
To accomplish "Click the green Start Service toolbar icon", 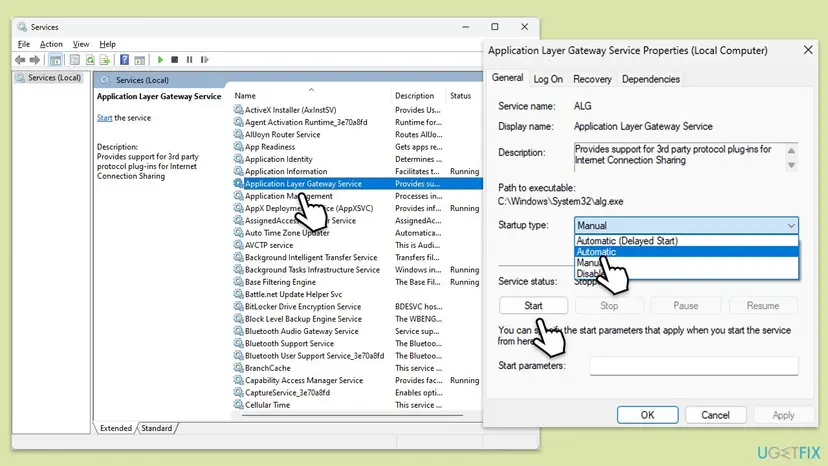I will coord(160,60).
